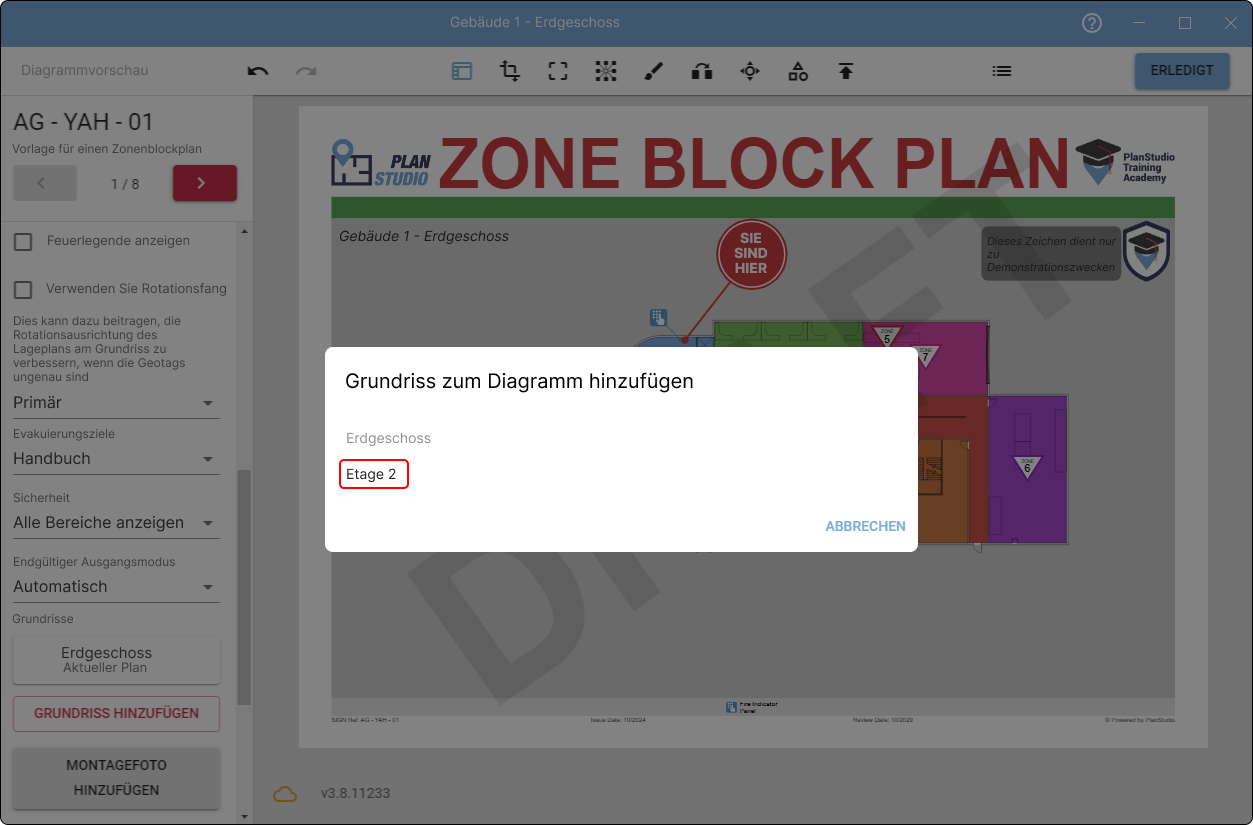Screen dimensions: 1253x825
Task: Click the sidebar vertical scrollbar
Action: (244, 588)
